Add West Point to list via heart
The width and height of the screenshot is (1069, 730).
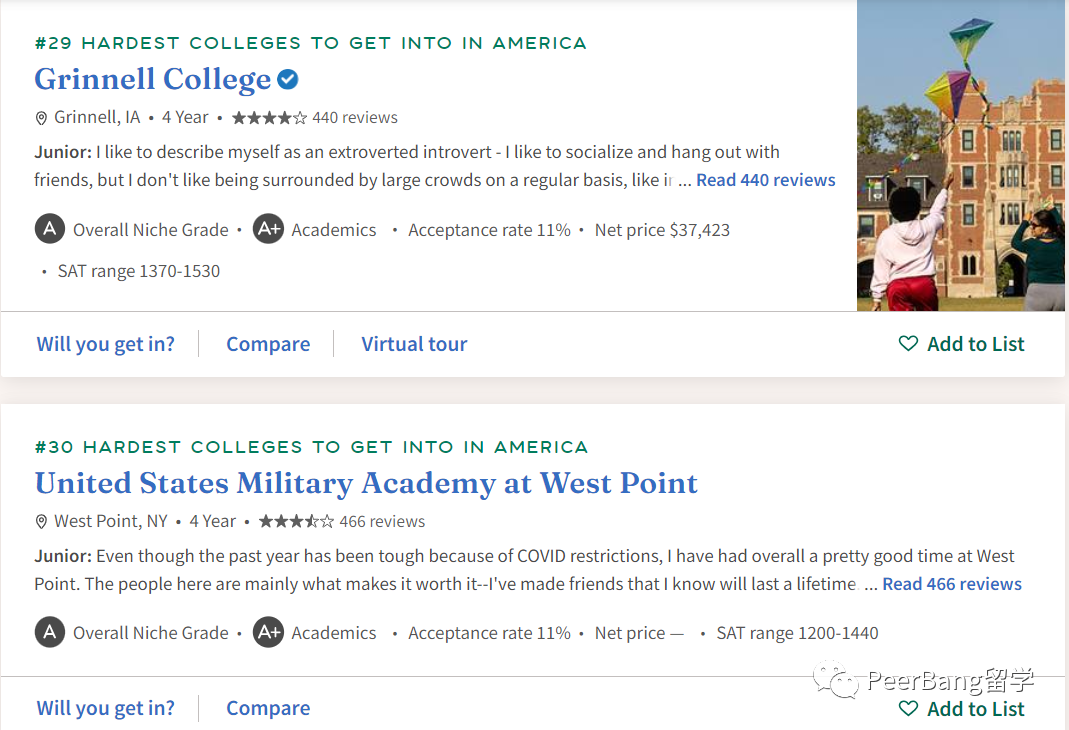click(x=908, y=709)
